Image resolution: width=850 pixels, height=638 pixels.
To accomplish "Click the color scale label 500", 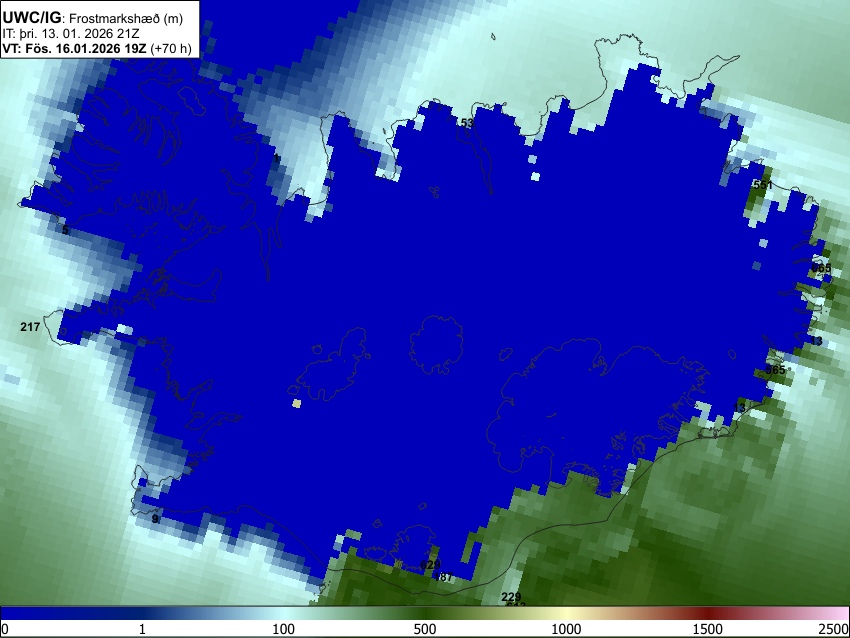I will (x=425, y=629).
